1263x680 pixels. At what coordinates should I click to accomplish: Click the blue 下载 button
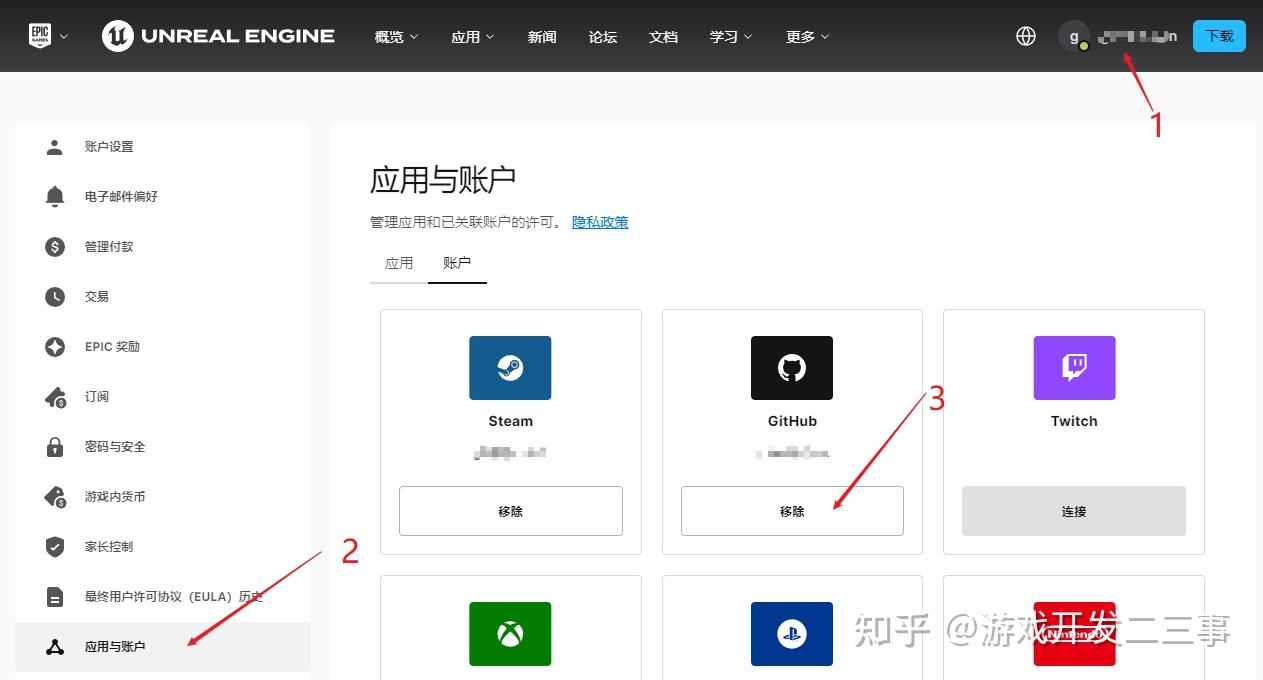tap(1219, 36)
